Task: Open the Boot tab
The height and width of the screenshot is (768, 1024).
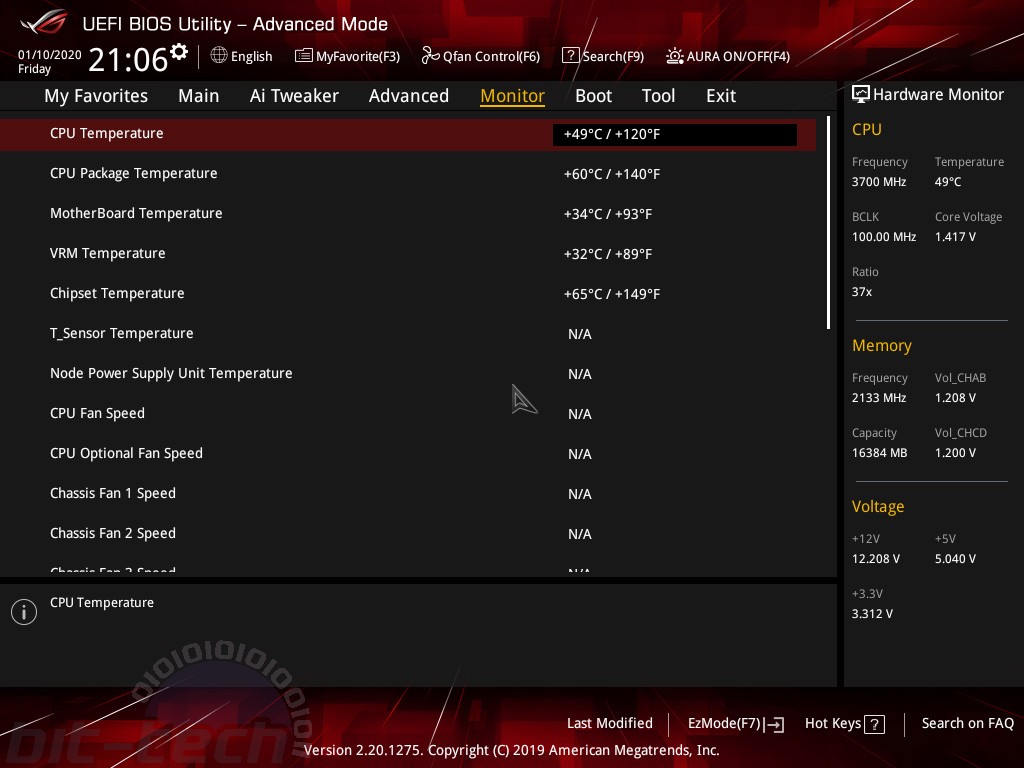Action: click(593, 96)
